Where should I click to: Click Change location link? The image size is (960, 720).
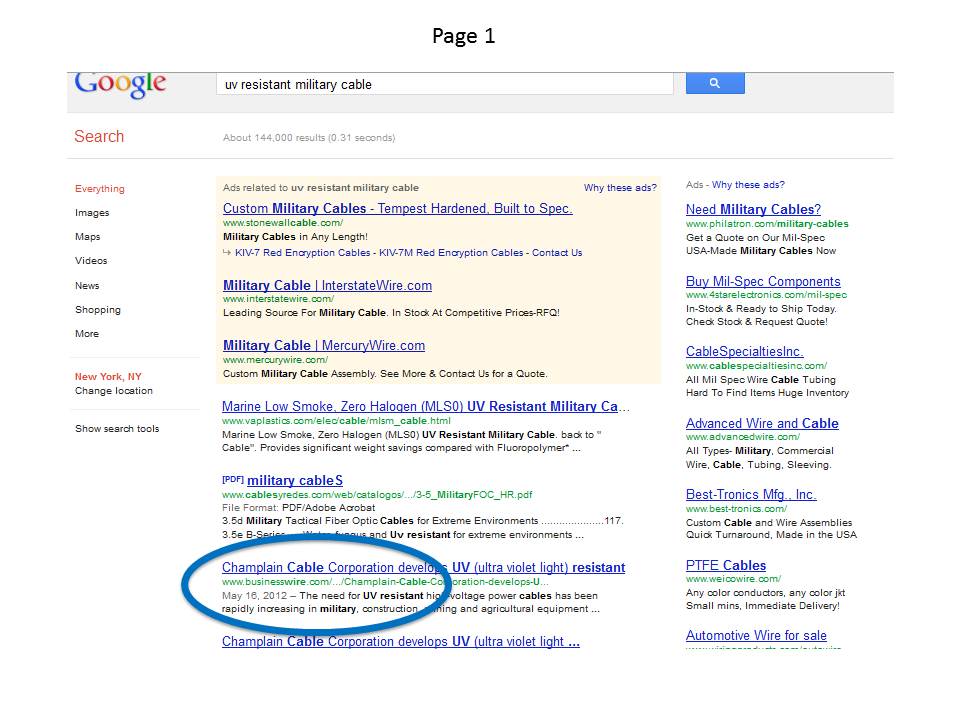click(114, 391)
